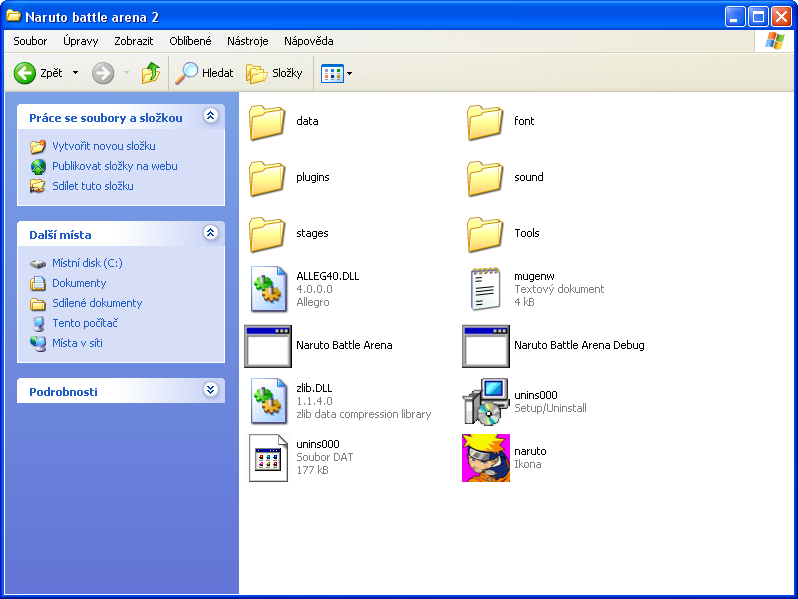798x599 pixels.
Task: Open the Zobrazit menu
Action: [133, 41]
